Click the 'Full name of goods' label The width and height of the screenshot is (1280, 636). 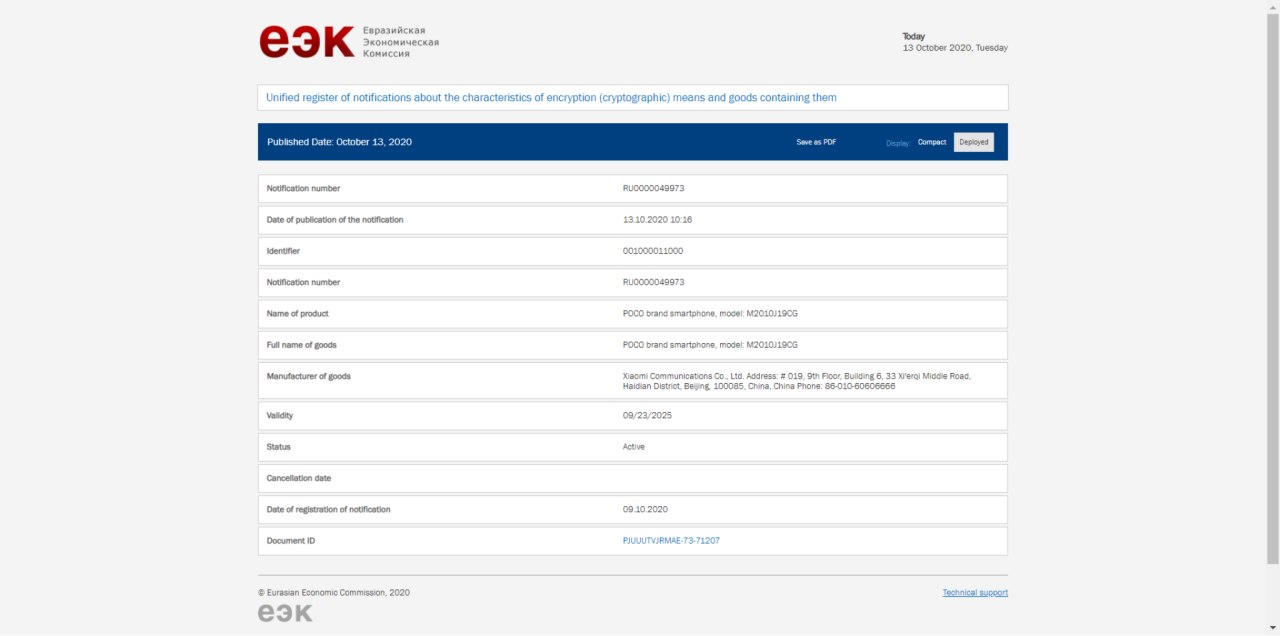tap(301, 345)
